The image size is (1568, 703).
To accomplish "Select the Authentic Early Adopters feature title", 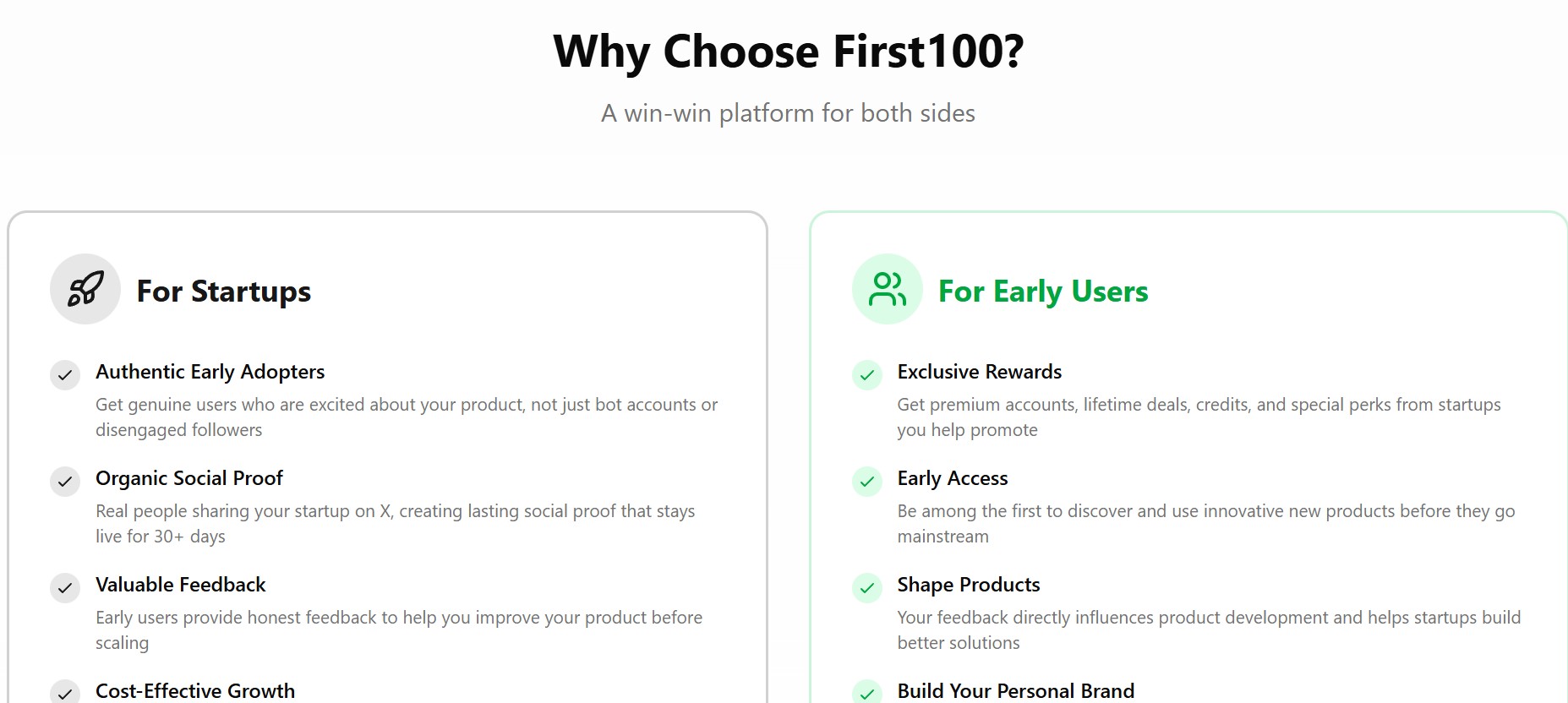I will (210, 372).
